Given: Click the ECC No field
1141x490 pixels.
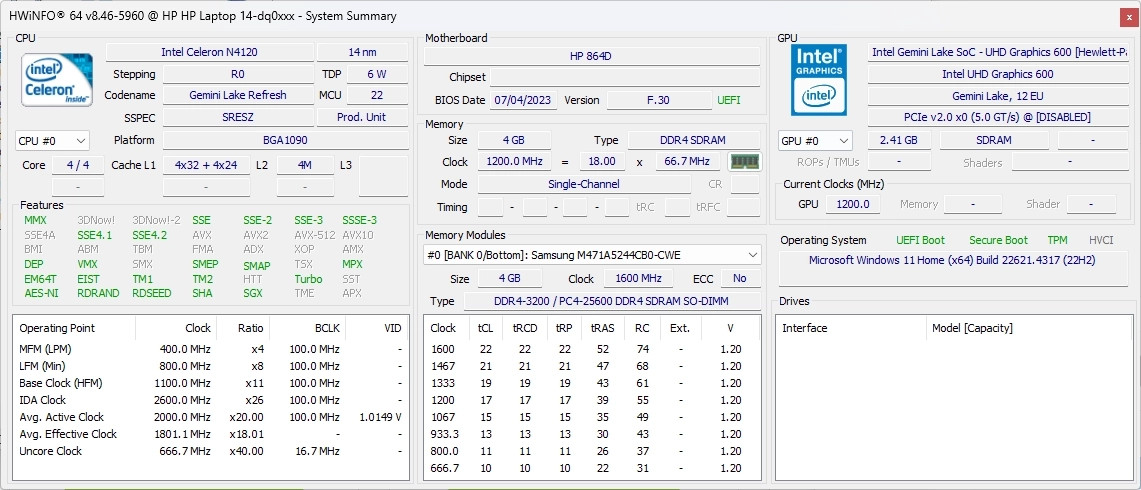Looking at the screenshot, I should 740,278.
